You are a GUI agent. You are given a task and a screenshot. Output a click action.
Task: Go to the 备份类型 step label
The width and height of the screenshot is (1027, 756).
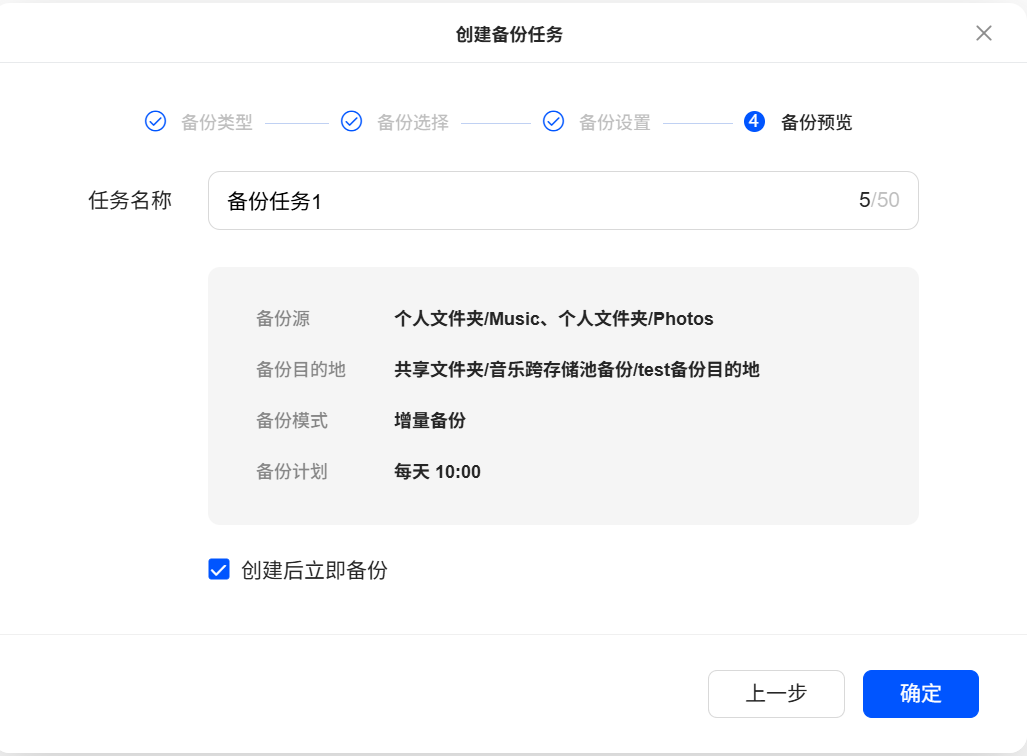pos(216,123)
